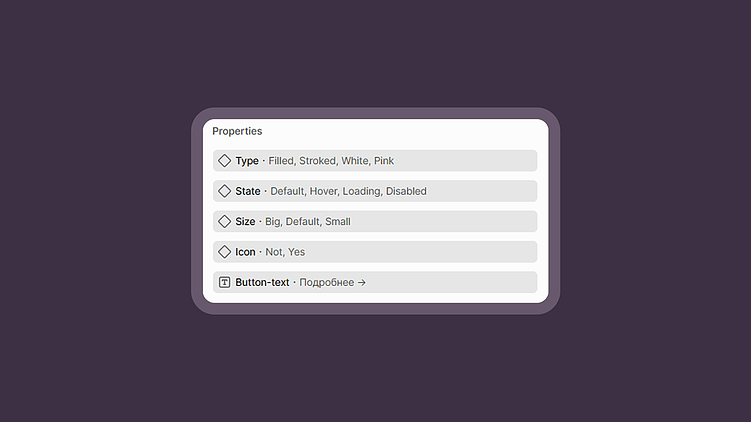The height and width of the screenshot is (422, 751).
Task: Click the diamond variant icon beside Type
Action: point(224,160)
